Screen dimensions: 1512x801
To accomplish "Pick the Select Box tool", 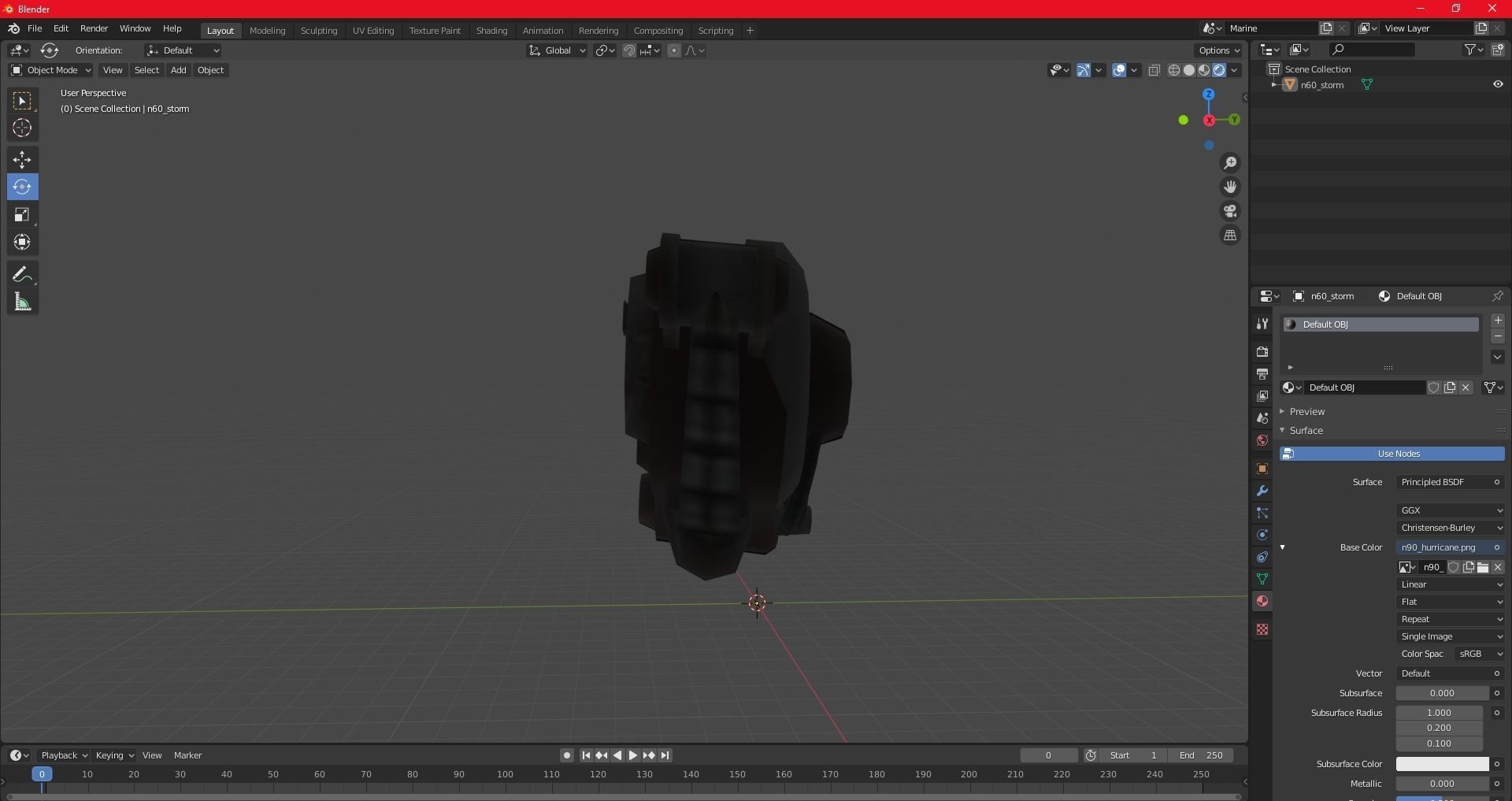I will [x=22, y=101].
